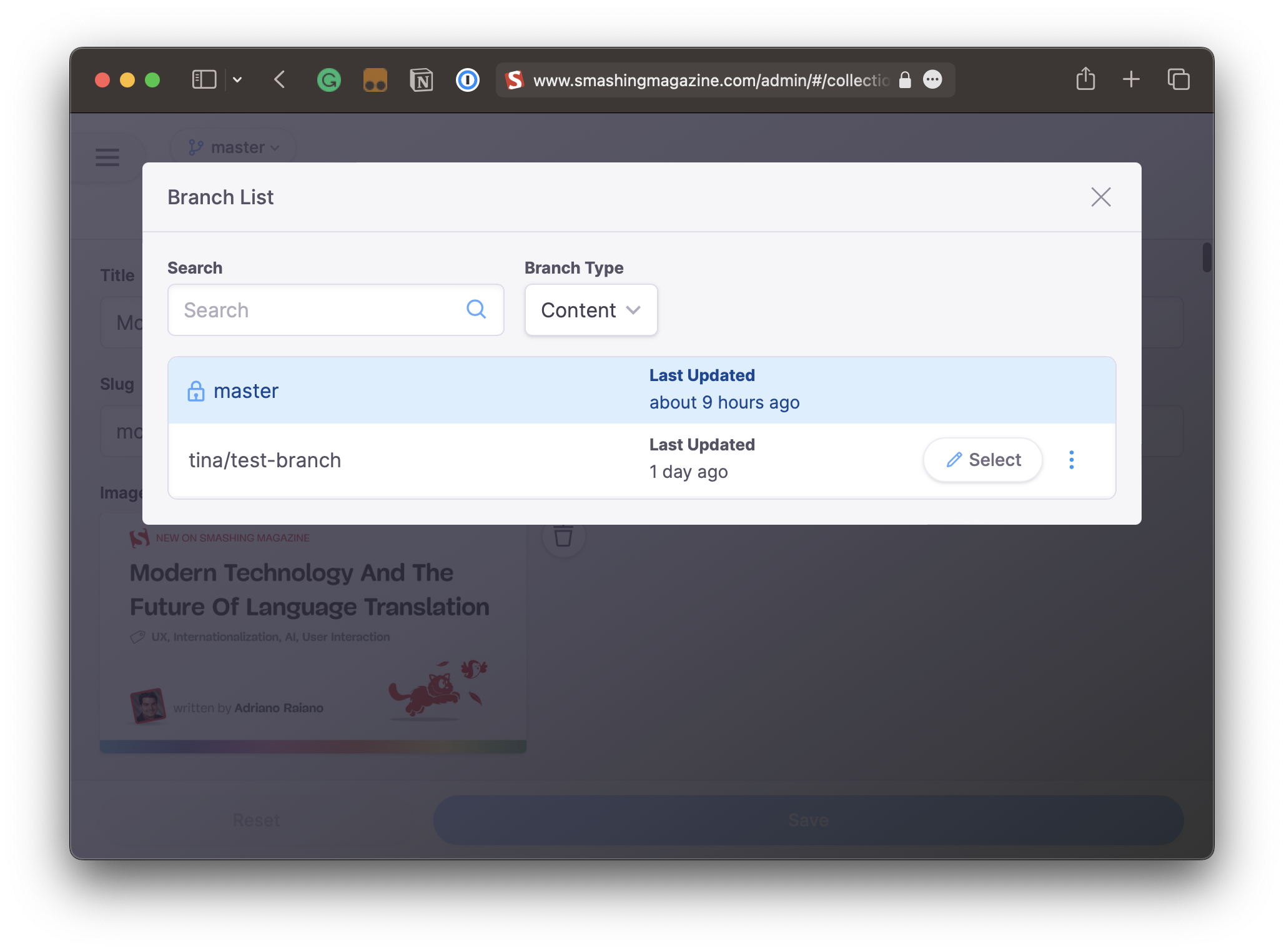Show the tab overview icon
This screenshot has width=1284, height=952.
pyautogui.click(x=1178, y=80)
